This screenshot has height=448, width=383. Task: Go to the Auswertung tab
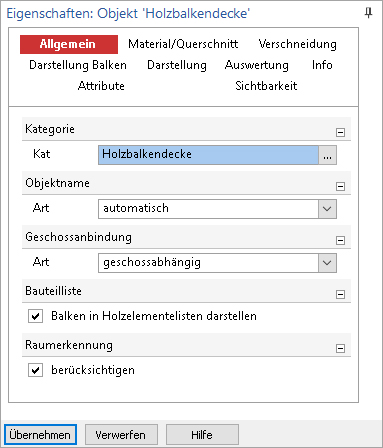coord(257,65)
